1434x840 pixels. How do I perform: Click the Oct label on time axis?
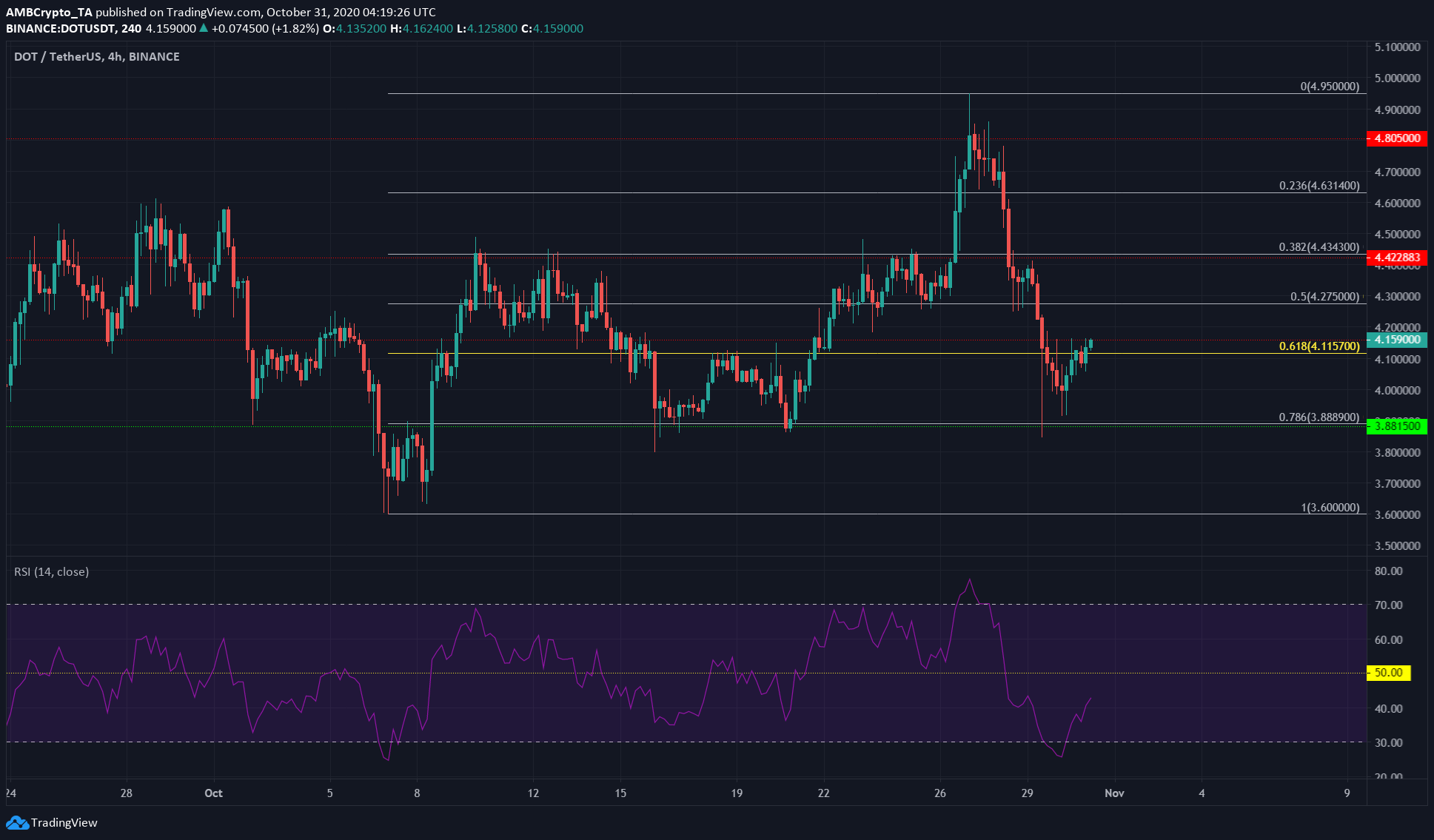(214, 793)
